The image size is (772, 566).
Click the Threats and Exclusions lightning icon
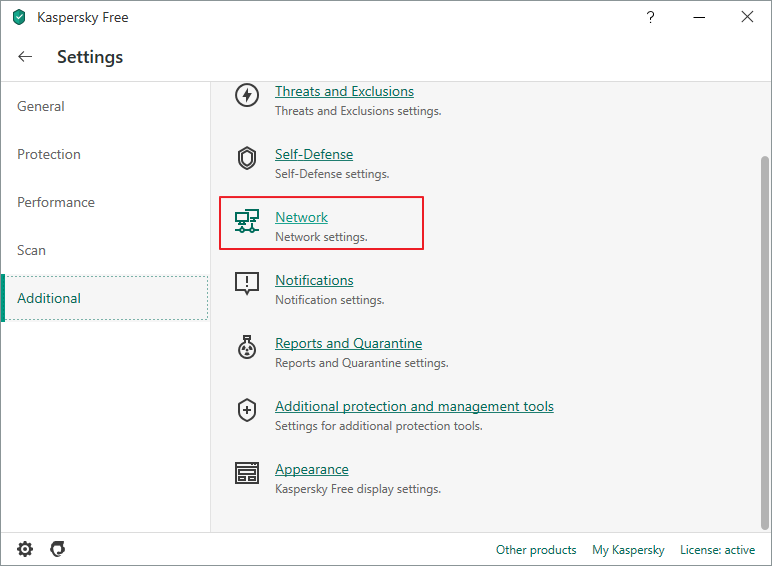[247, 95]
